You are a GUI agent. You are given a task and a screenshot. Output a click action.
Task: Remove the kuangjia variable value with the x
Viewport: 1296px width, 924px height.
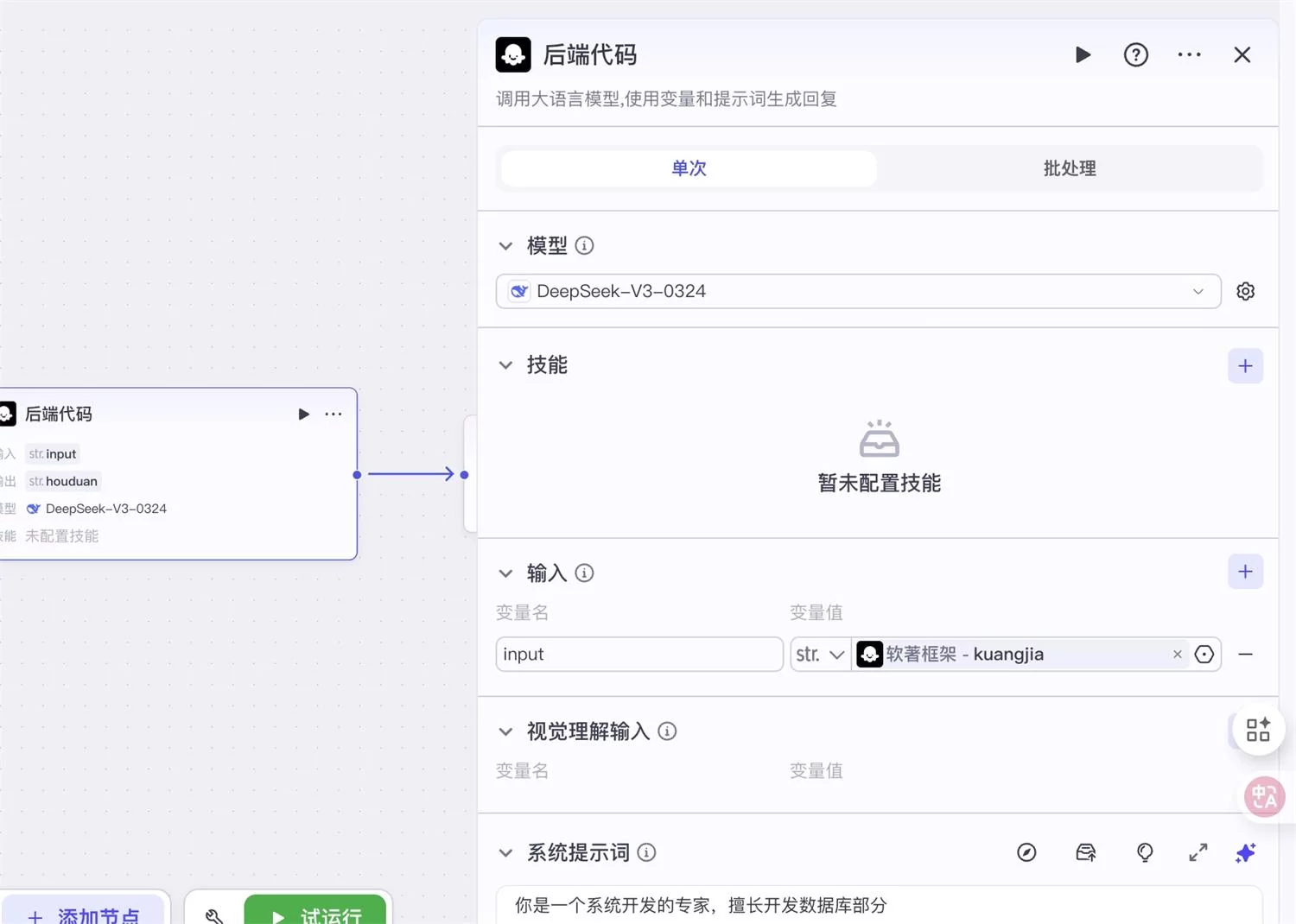click(x=1177, y=654)
